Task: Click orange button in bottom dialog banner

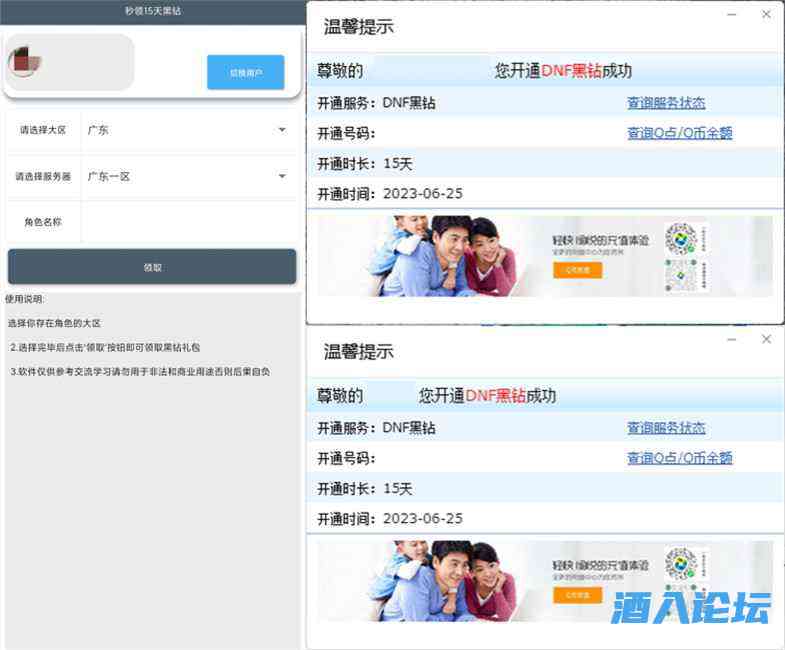Action: [x=577, y=595]
